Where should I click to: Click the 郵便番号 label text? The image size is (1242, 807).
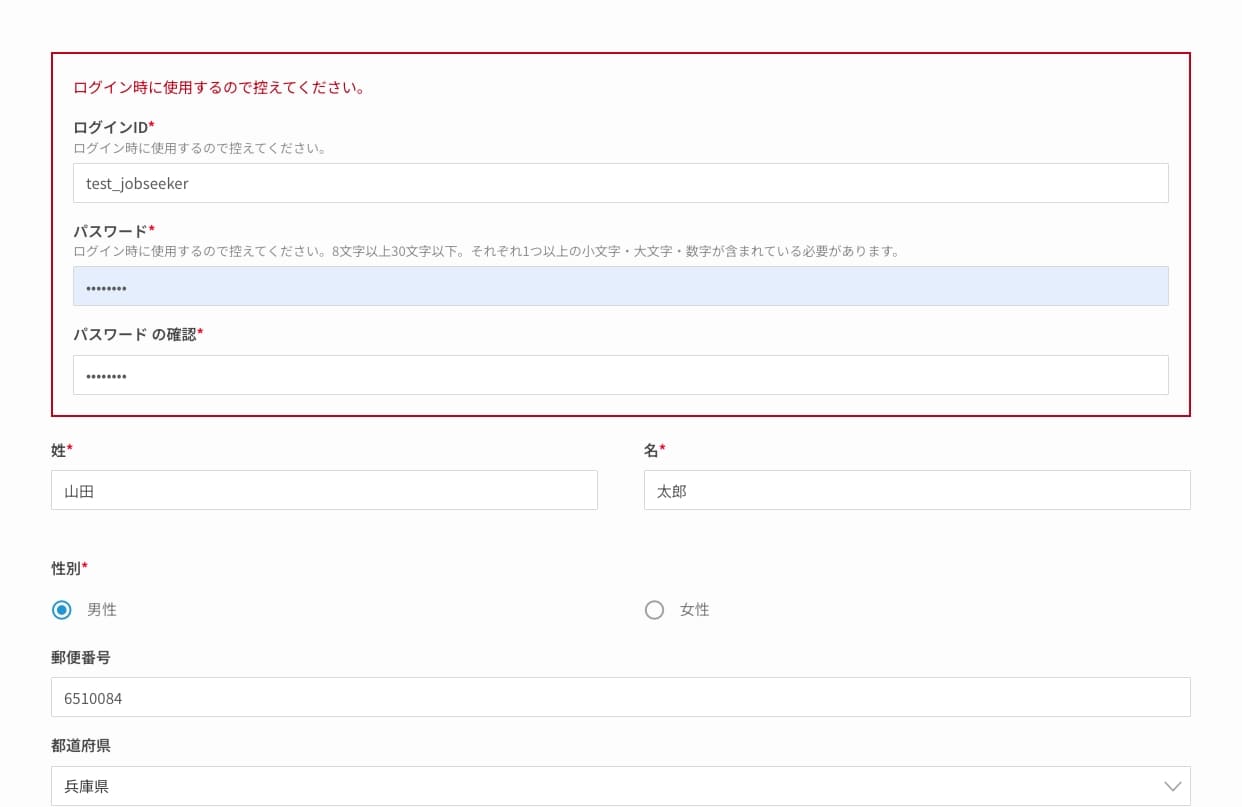[x=80, y=657]
